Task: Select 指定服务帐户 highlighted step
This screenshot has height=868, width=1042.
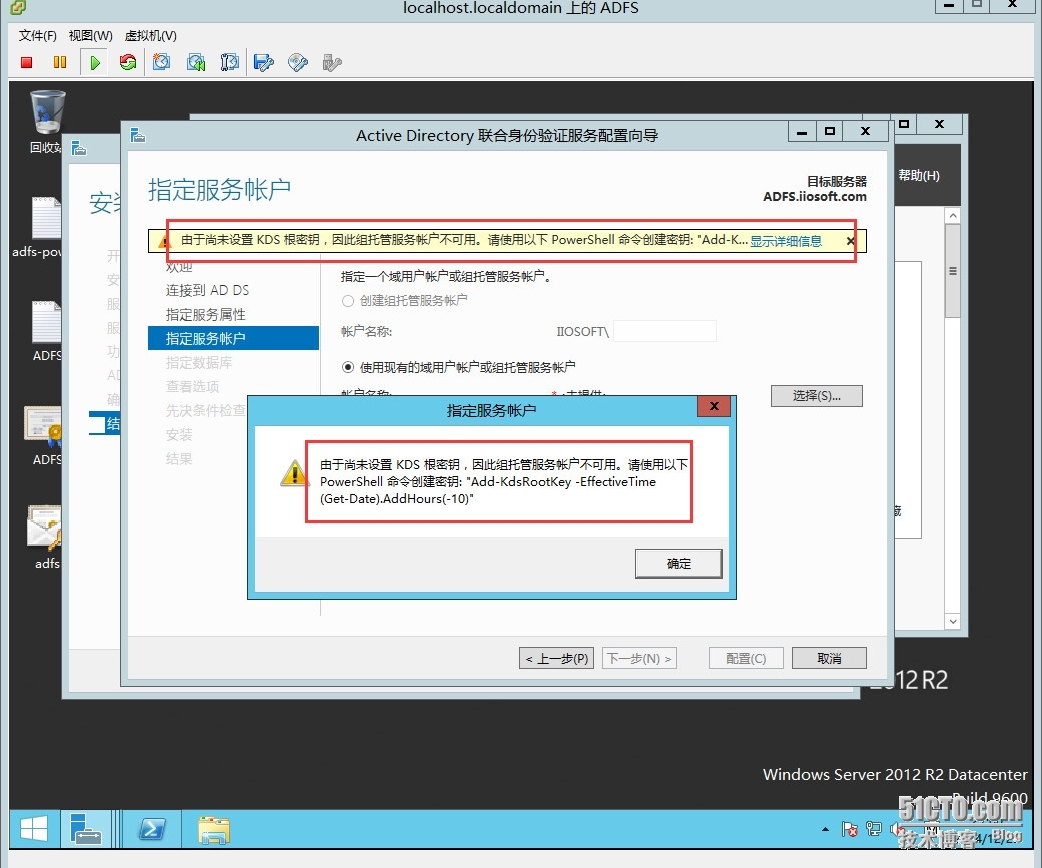Action: point(233,338)
